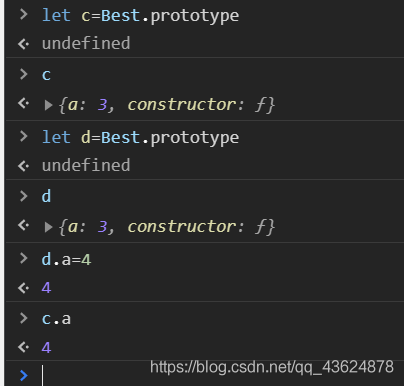
Task: Select the 'let d=Best.prototype' command line
Action: click(140, 138)
